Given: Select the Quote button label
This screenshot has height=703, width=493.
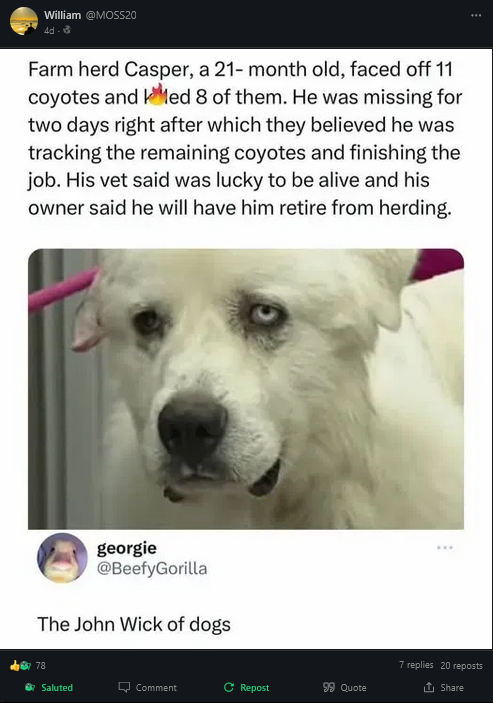Looking at the screenshot, I should 353,687.
